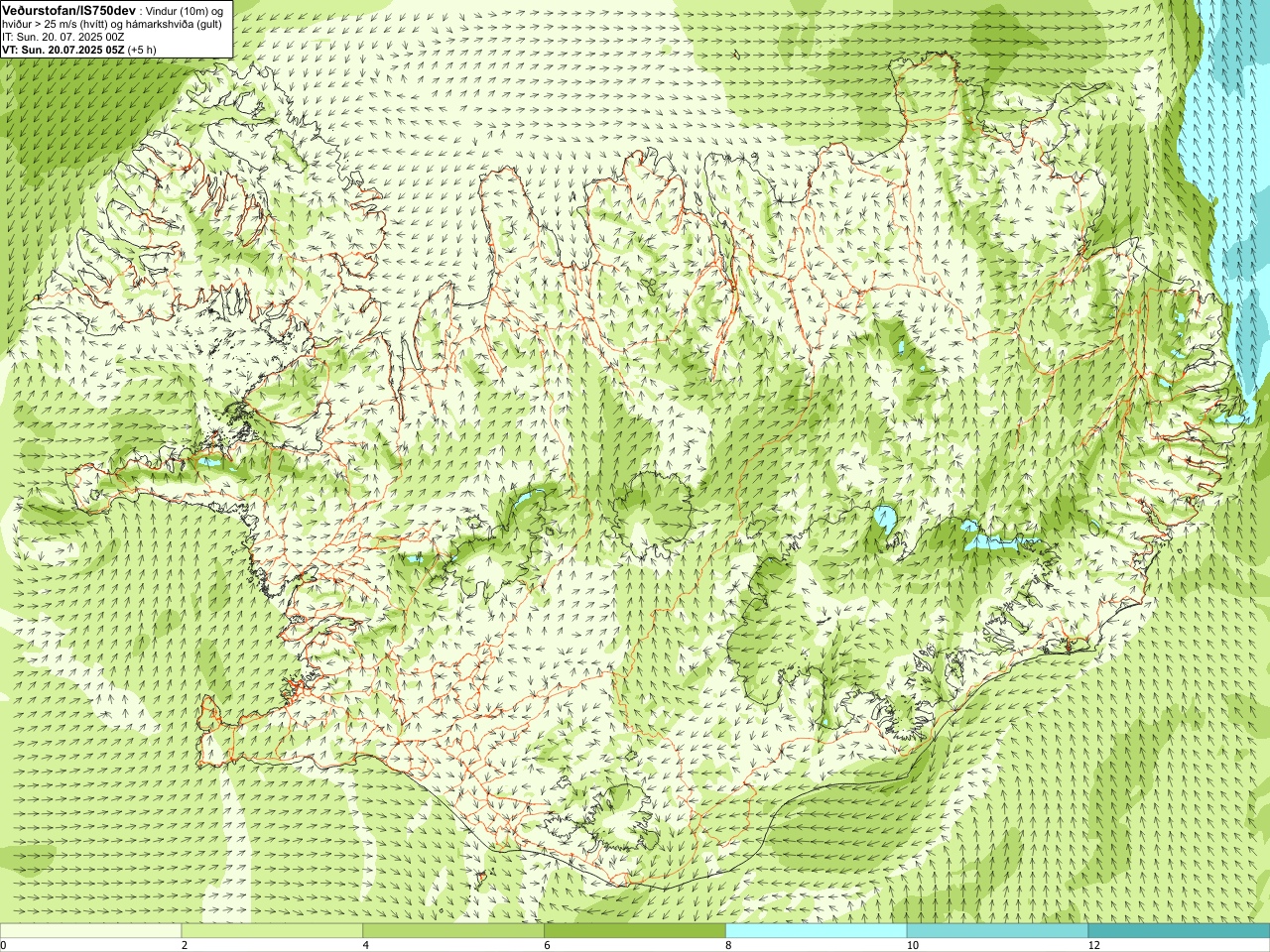Click the '6' tick label on color scale

coord(548,945)
